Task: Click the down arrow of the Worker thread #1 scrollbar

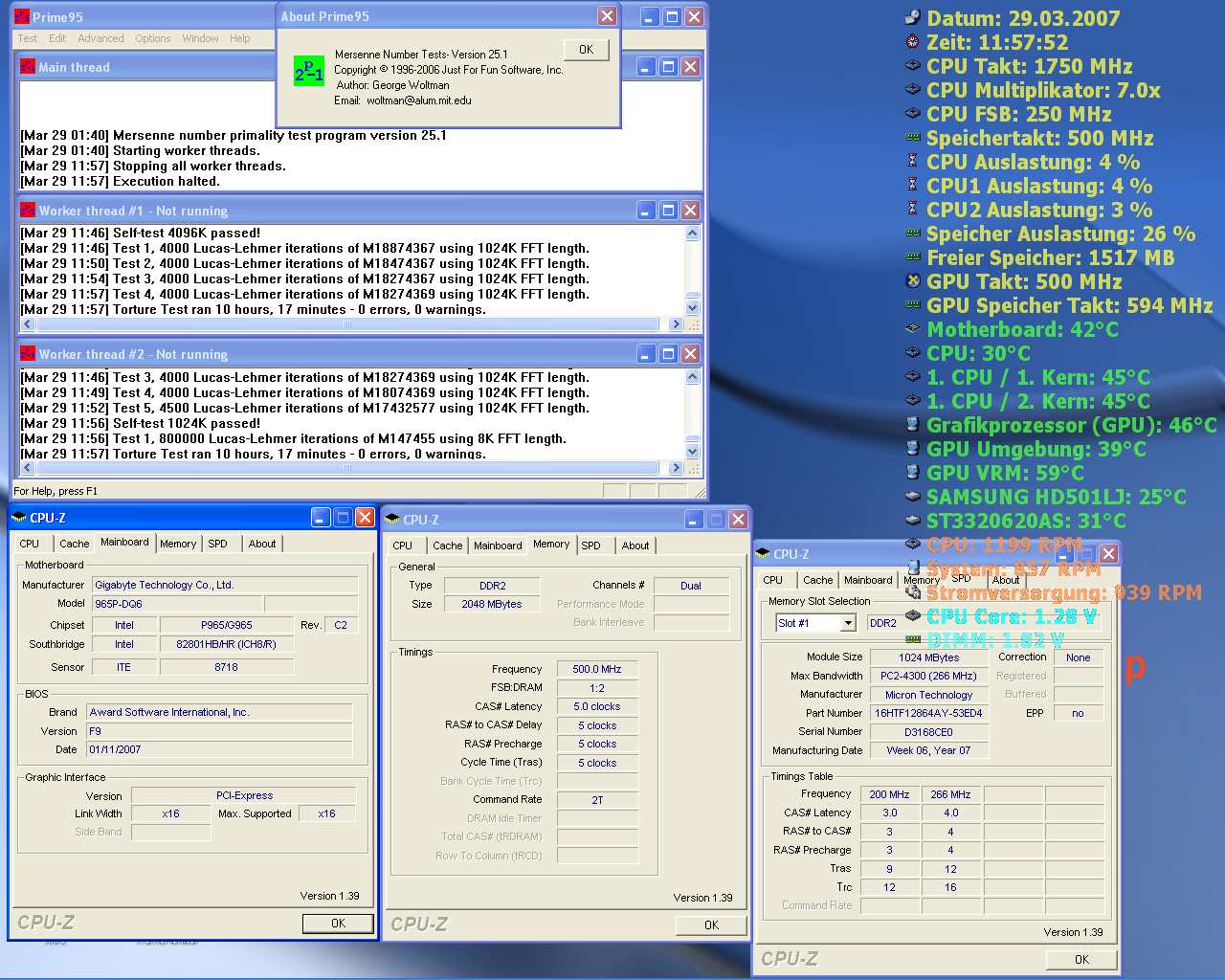Action: [x=693, y=308]
